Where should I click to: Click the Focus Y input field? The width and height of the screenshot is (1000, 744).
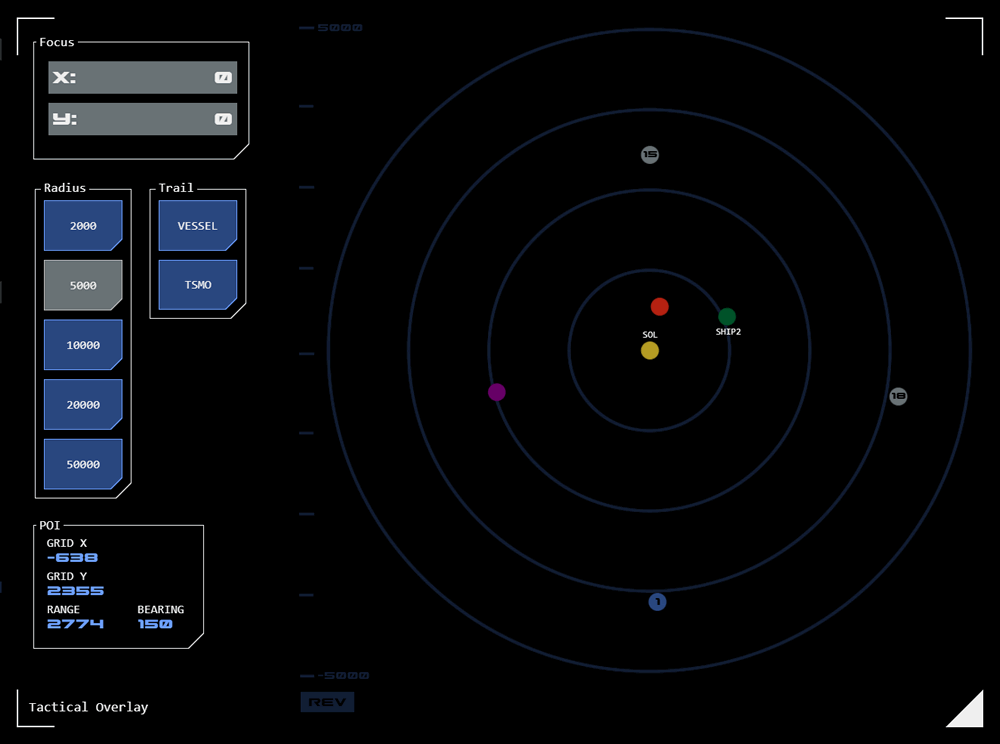tap(143, 119)
